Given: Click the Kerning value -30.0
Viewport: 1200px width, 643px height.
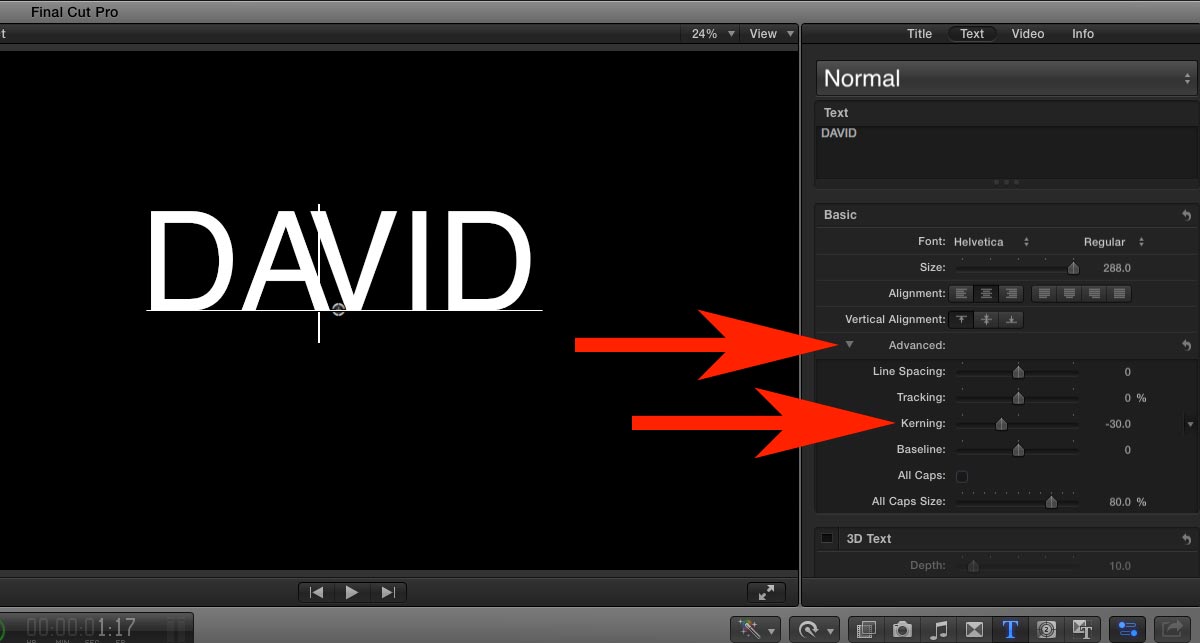Looking at the screenshot, I should tap(1118, 424).
